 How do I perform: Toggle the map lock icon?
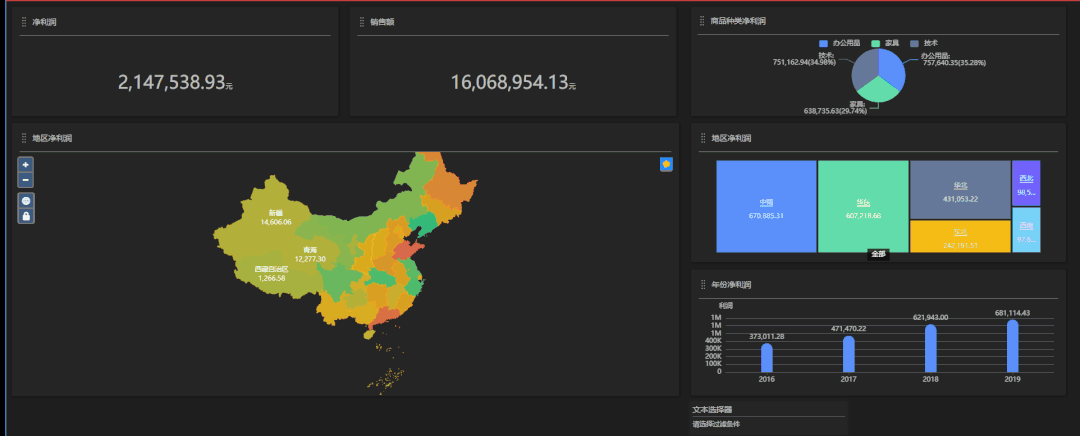(x=26, y=216)
